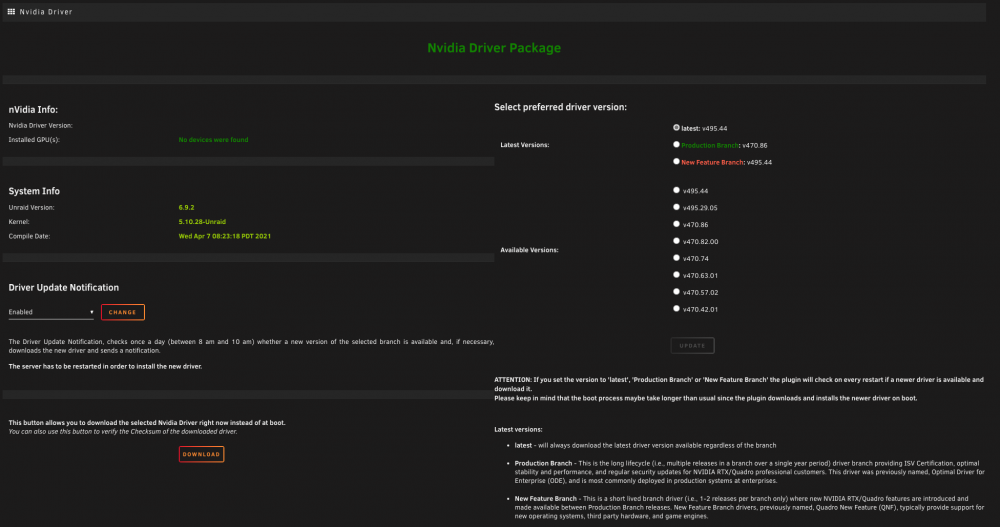The image size is (1000, 527).
Task: Choose the New Feature Branch v495.44 radio
Action: 676,161
